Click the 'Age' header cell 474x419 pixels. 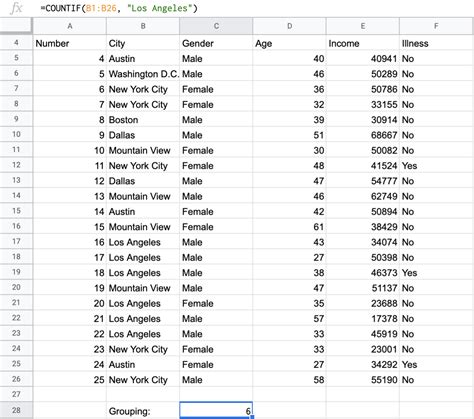(289, 43)
